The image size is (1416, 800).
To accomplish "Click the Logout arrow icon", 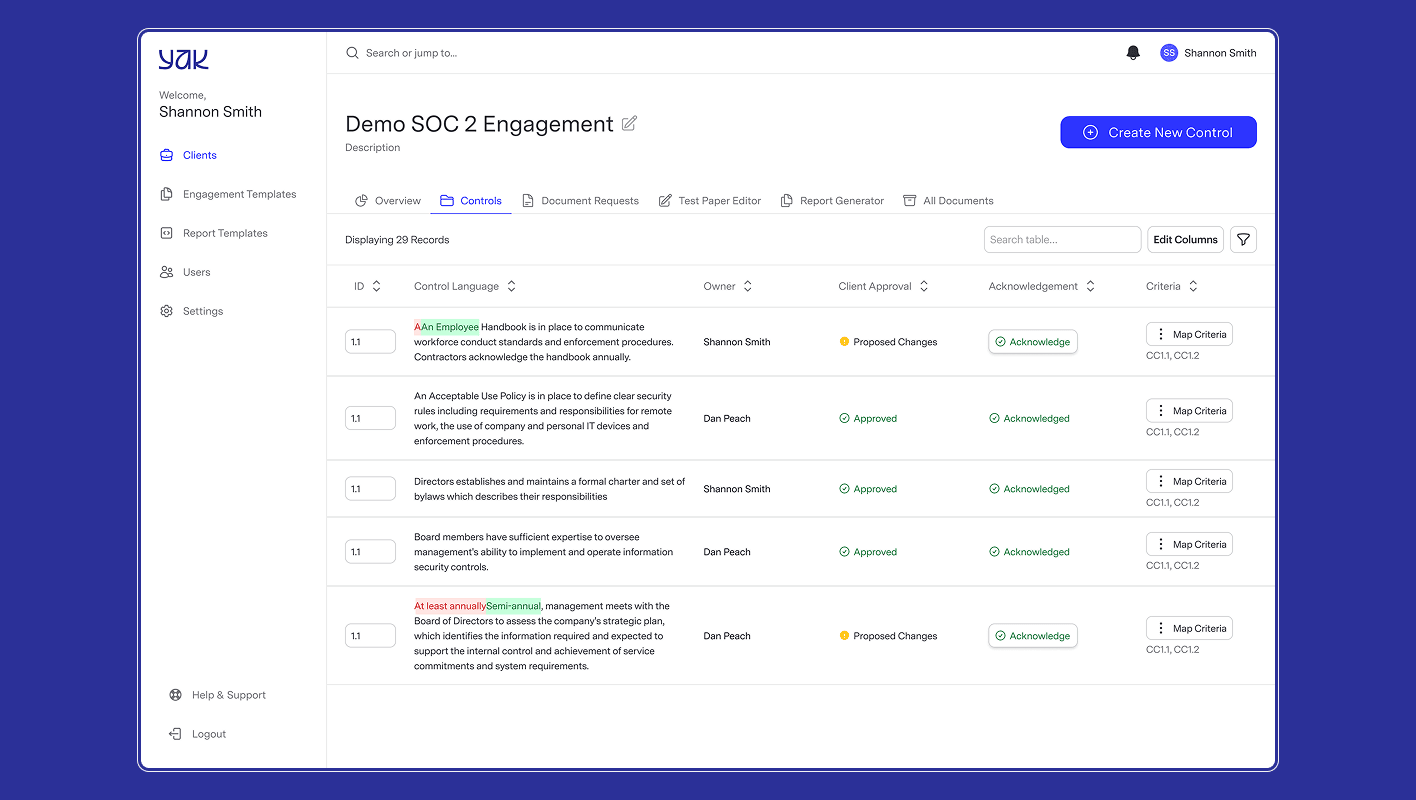I will click(x=175, y=734).
